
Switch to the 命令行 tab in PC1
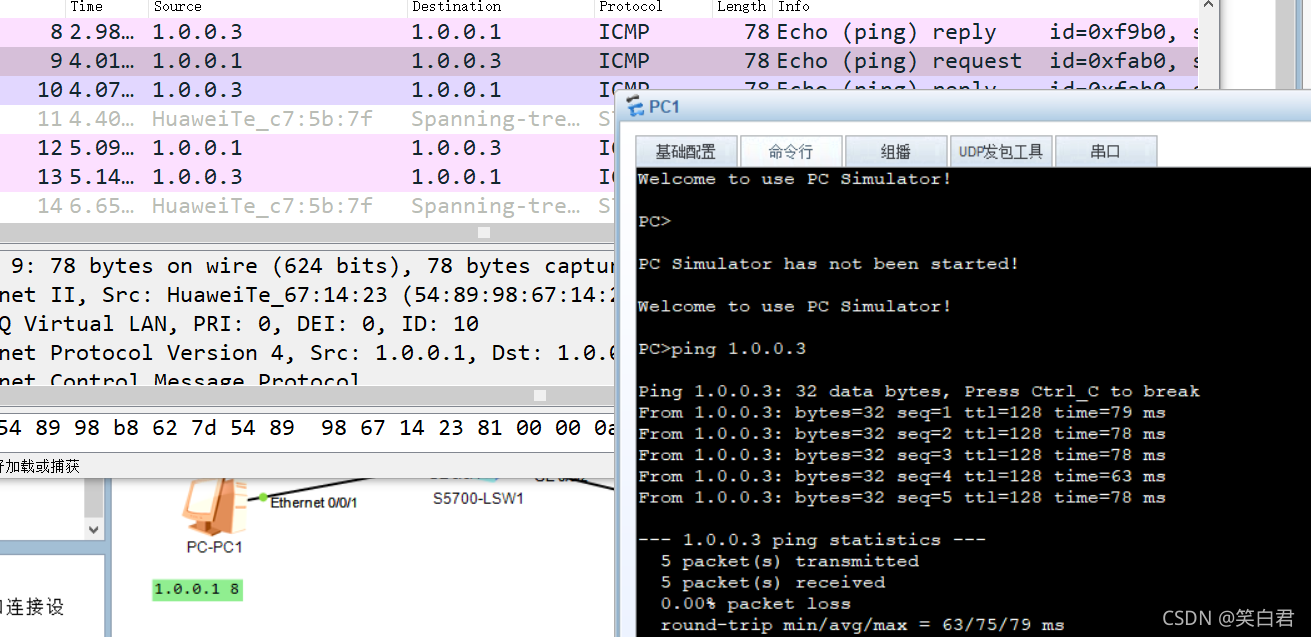coord(790,152)
